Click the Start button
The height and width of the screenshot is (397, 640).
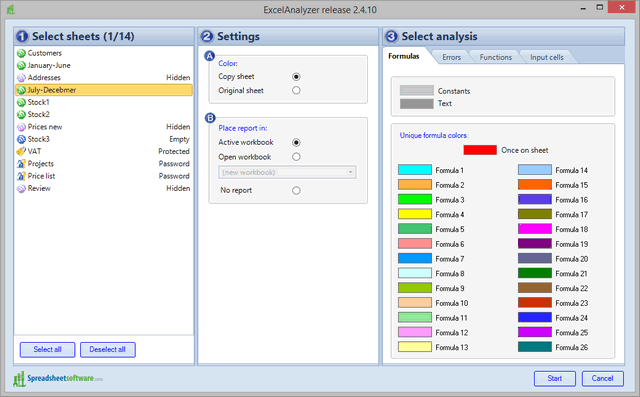pos(555,379)
